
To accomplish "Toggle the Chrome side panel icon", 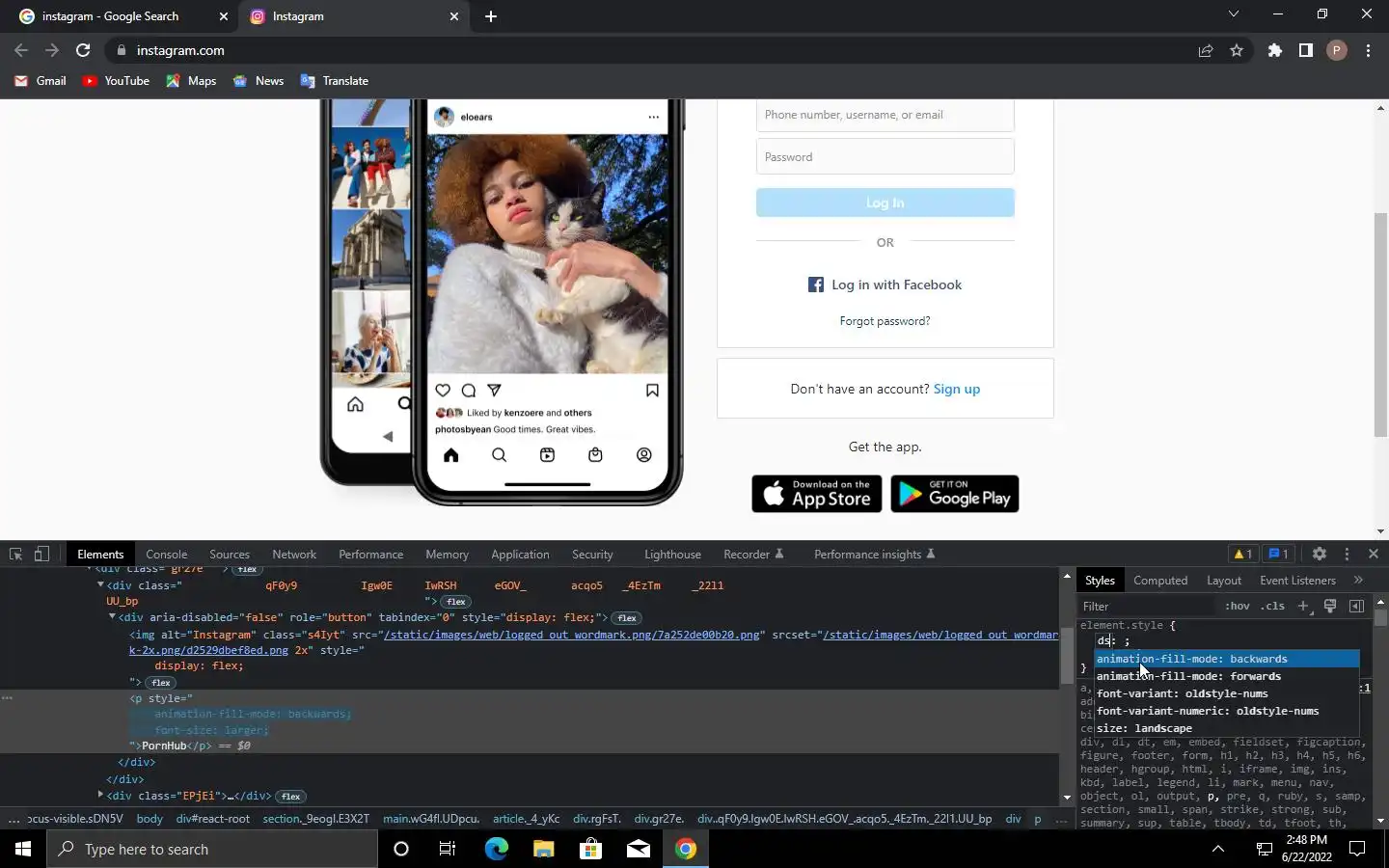I will tap(1305, 50).
